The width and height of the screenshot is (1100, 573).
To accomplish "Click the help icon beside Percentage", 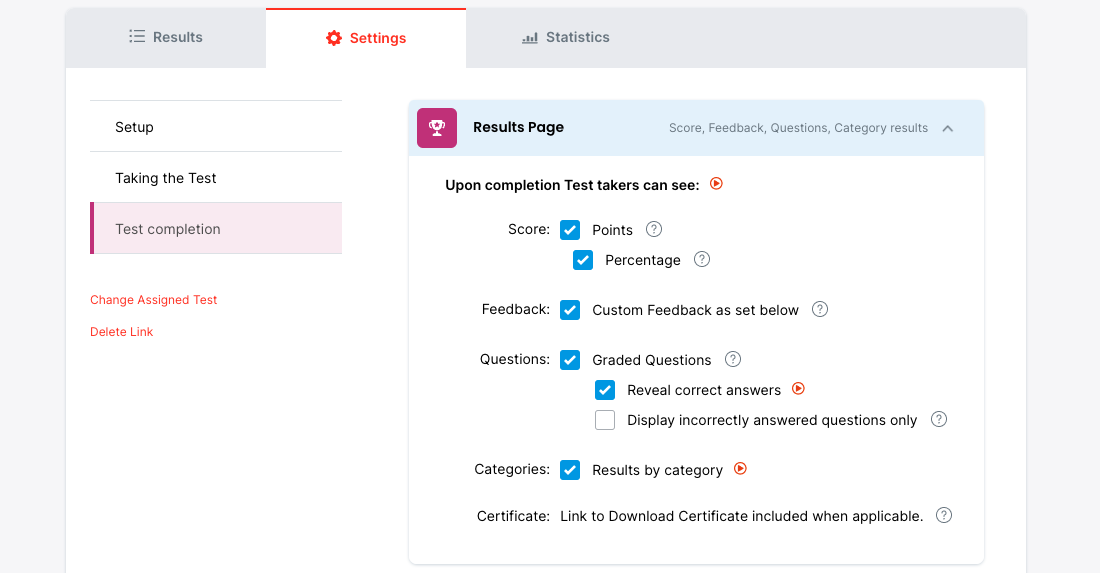I will (702, 259).
